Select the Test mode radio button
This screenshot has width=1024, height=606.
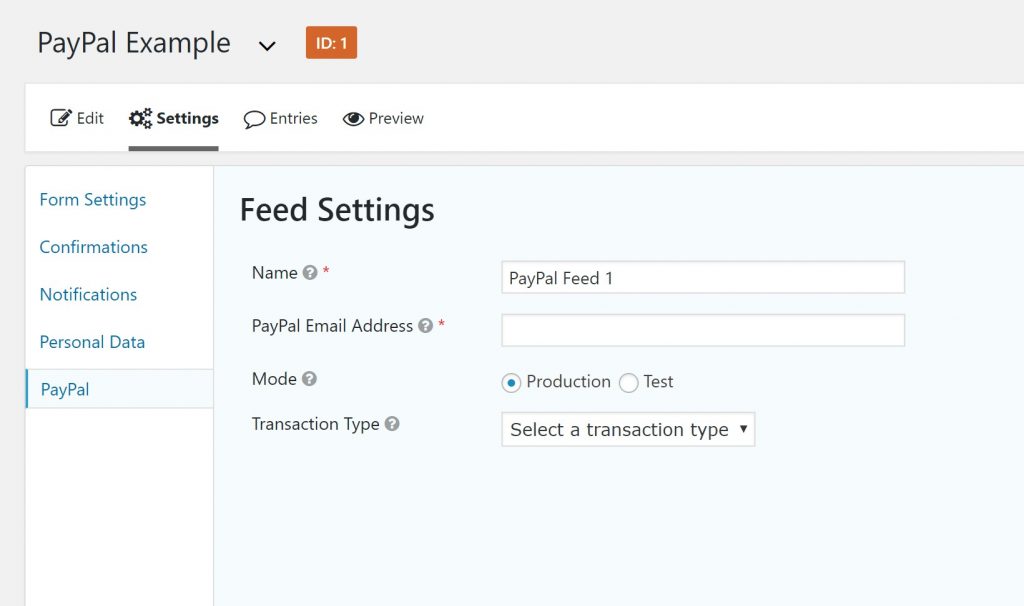click(629, 382)
